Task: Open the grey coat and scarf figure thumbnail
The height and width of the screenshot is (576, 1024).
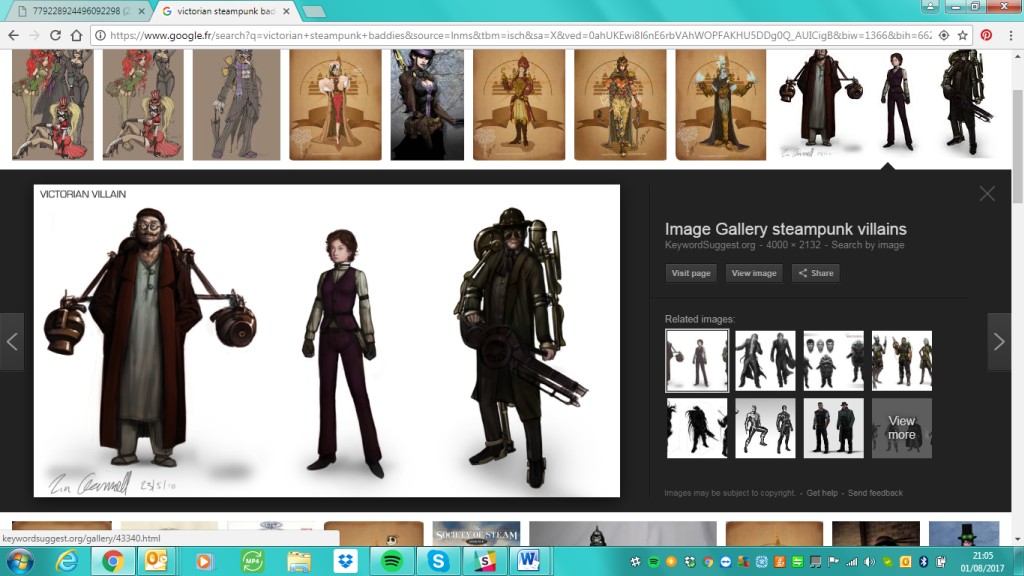Action: coord(236,104)
